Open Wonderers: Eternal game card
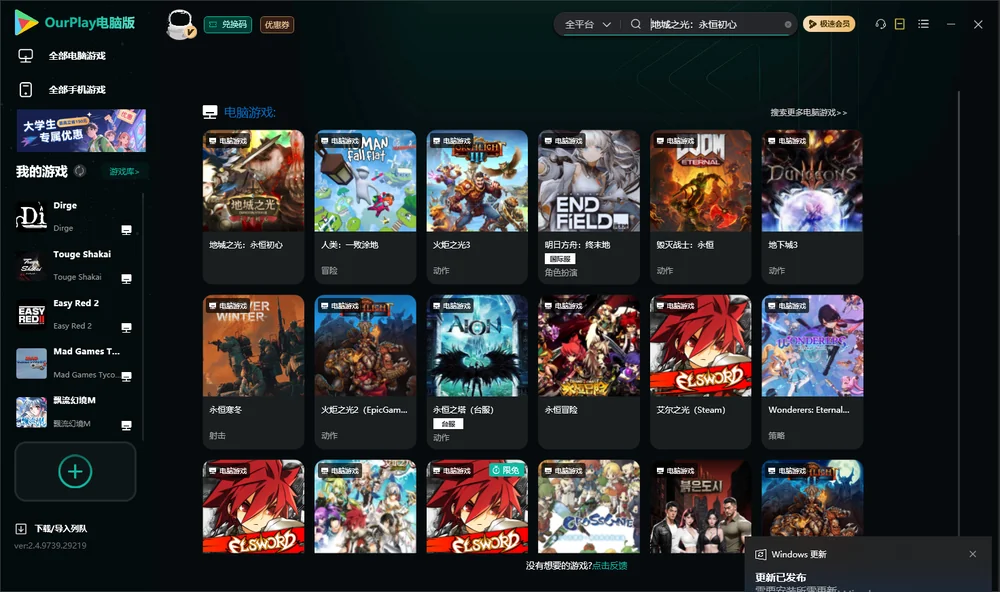This screenshot has height=592, width=1000. [812, 371]
